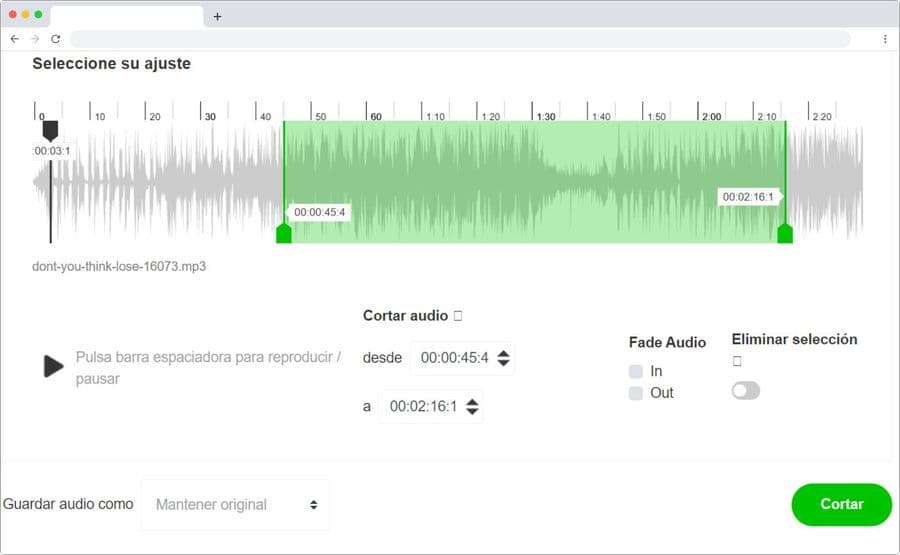Open a new browser tab with plus
Viewport: 900px width, 555px height.
click(217, 17)
